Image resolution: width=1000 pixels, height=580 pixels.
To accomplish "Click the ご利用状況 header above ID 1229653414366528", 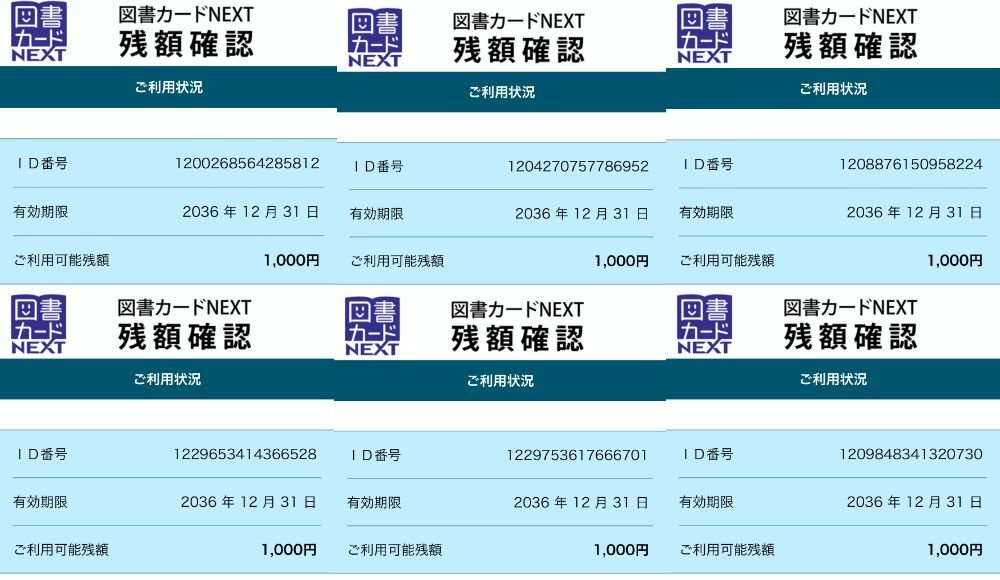I will tap(167, 380).
